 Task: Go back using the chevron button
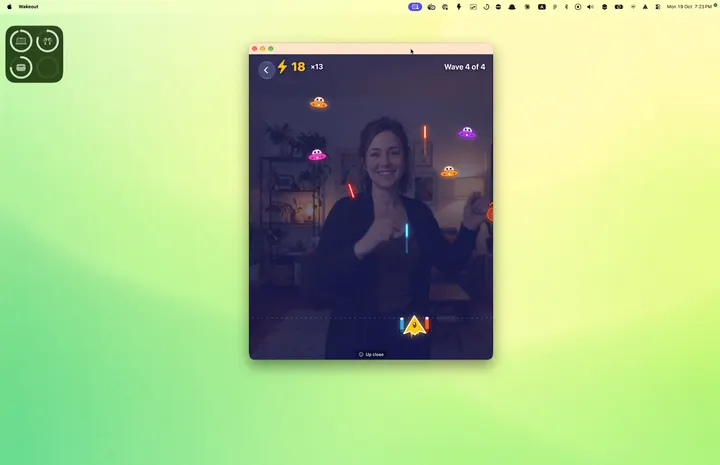(266, 70)
